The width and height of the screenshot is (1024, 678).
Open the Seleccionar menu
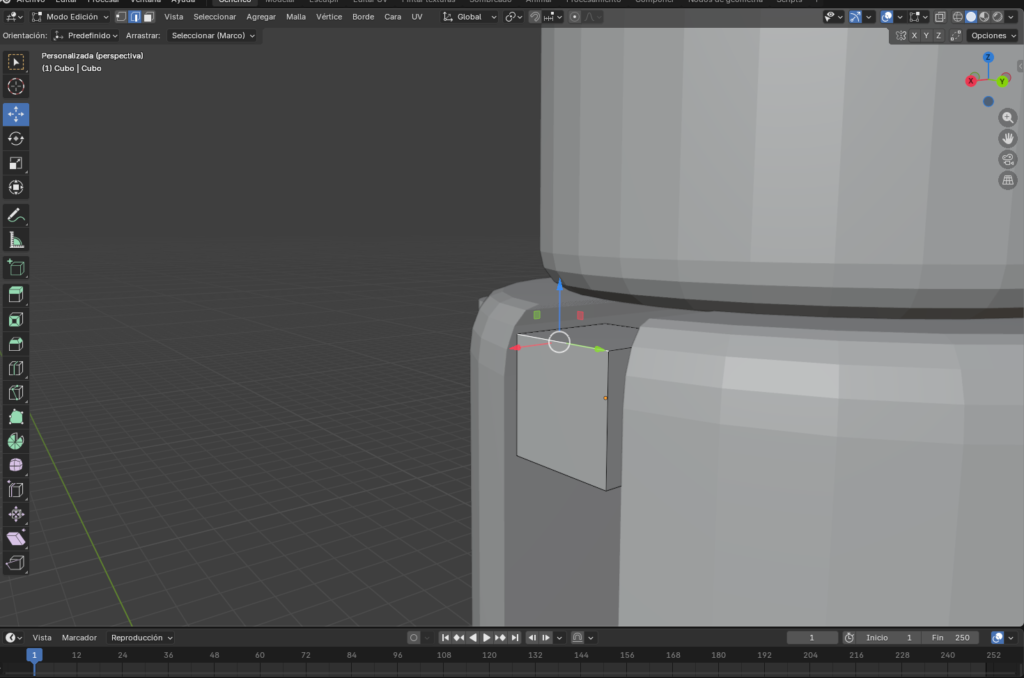pyautogui.click(x=214, y=17)
